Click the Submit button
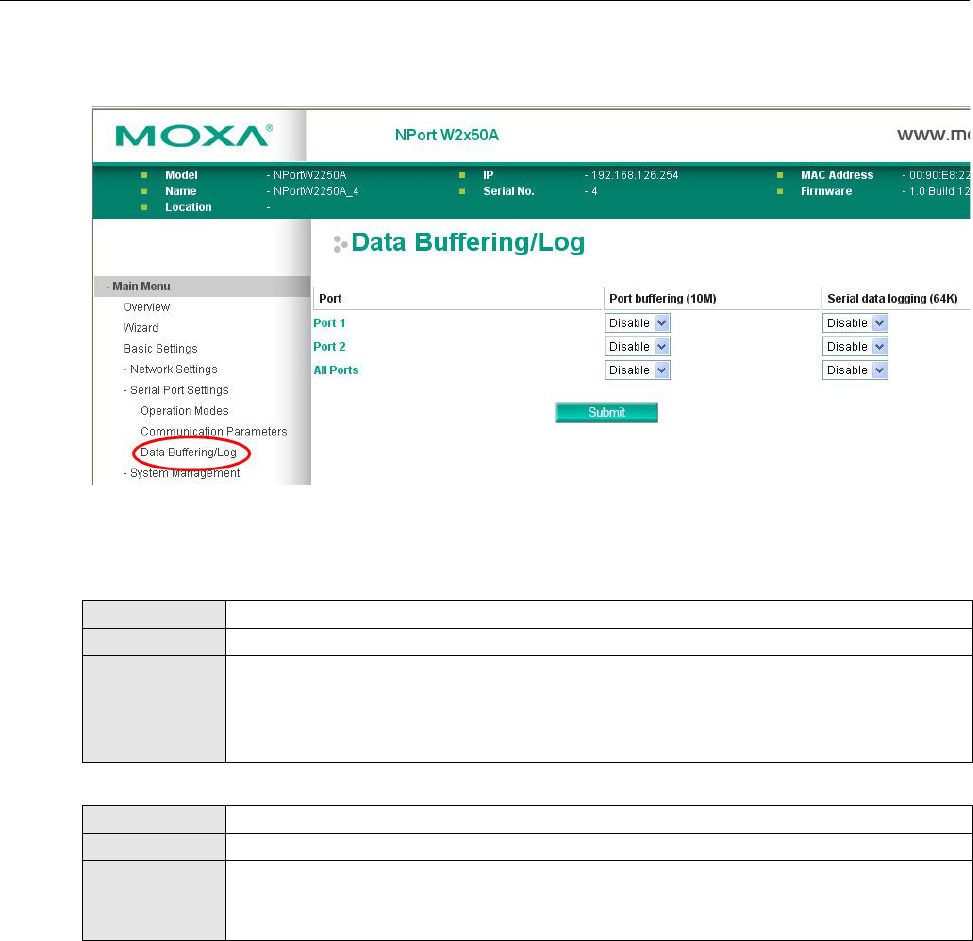This screenshot has width=973, height=941. click(x=606, y=412)
